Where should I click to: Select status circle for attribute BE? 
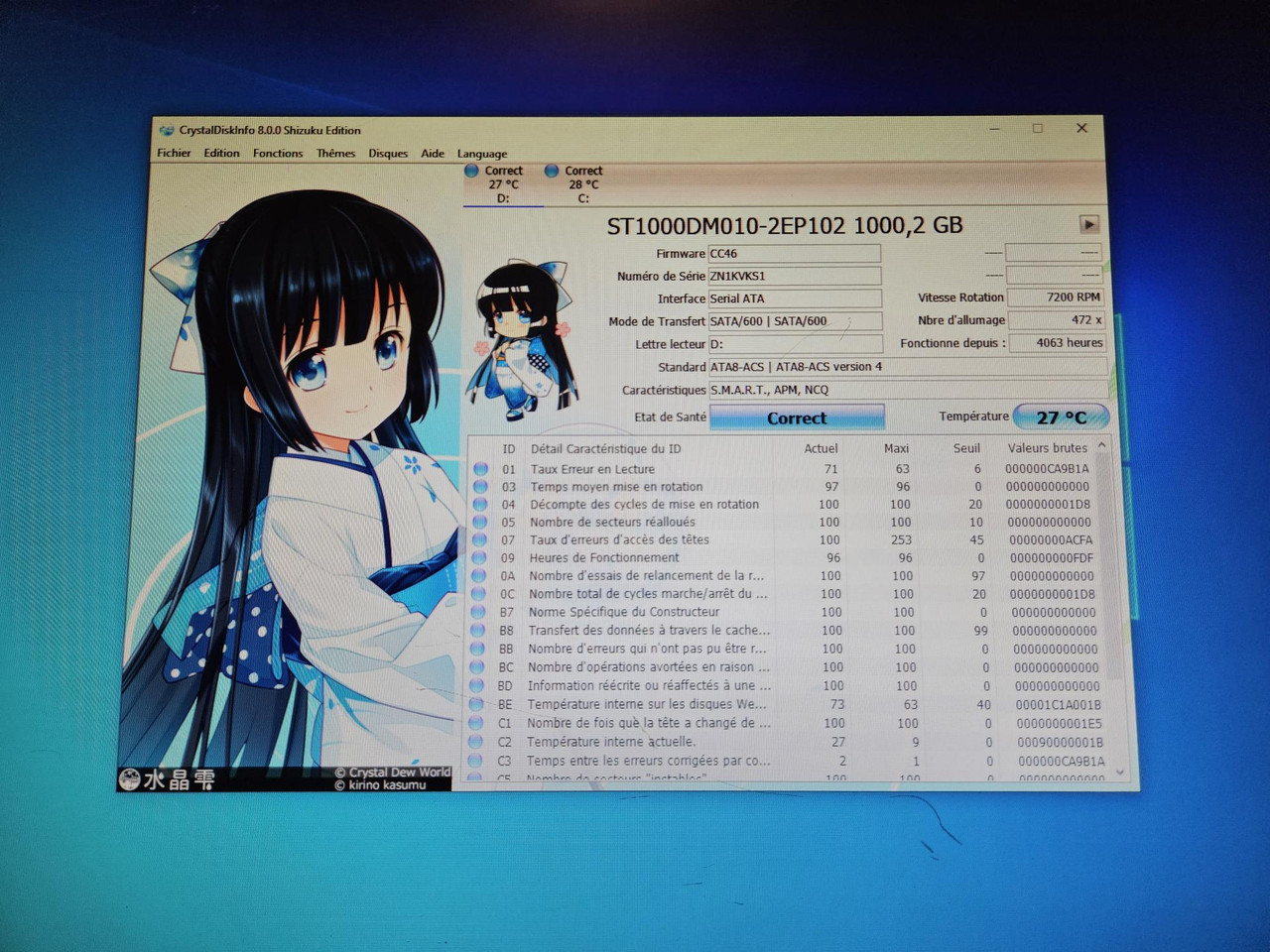click(x=477, y=705)
